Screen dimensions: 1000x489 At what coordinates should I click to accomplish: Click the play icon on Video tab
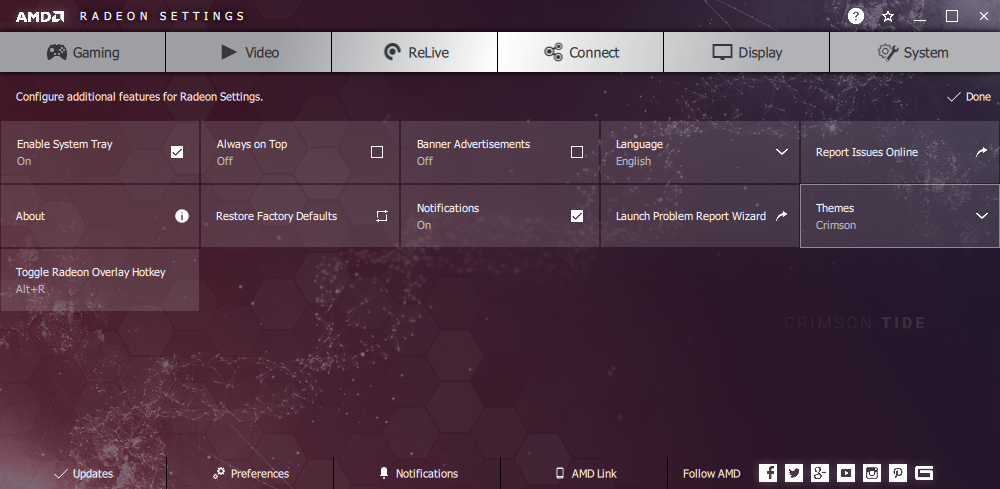229,52
